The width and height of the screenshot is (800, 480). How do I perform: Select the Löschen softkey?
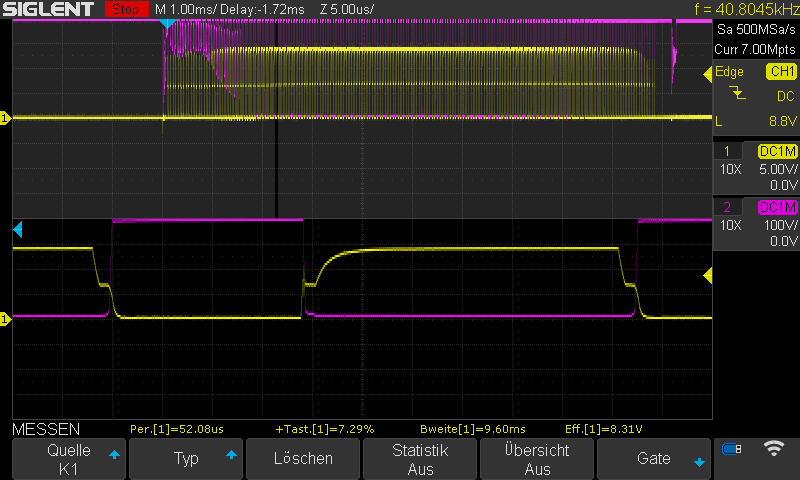(x=303, y=459)
